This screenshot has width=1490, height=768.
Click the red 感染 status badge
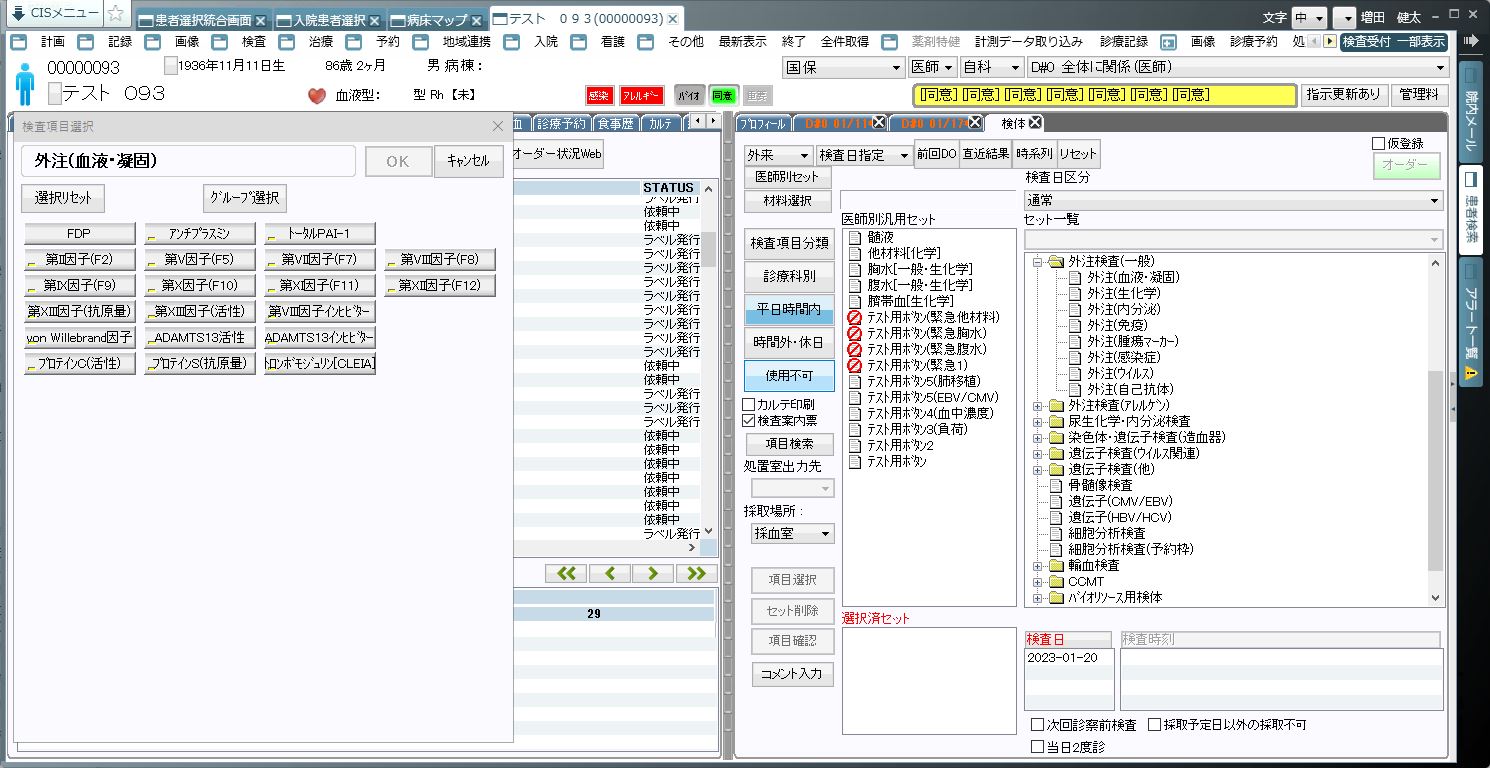tap(598, 96)
